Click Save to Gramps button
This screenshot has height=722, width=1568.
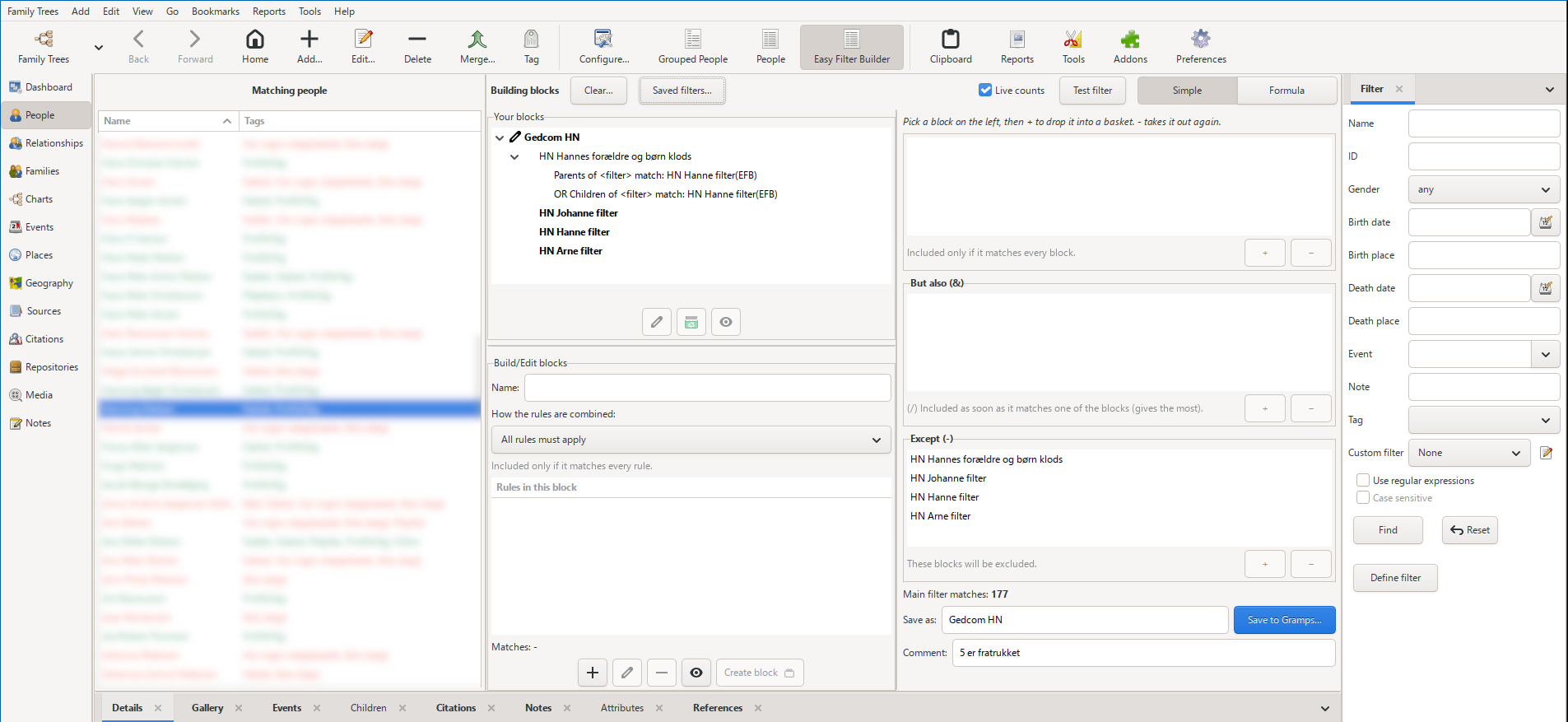pyautogui.click(x=1284, y=620)
